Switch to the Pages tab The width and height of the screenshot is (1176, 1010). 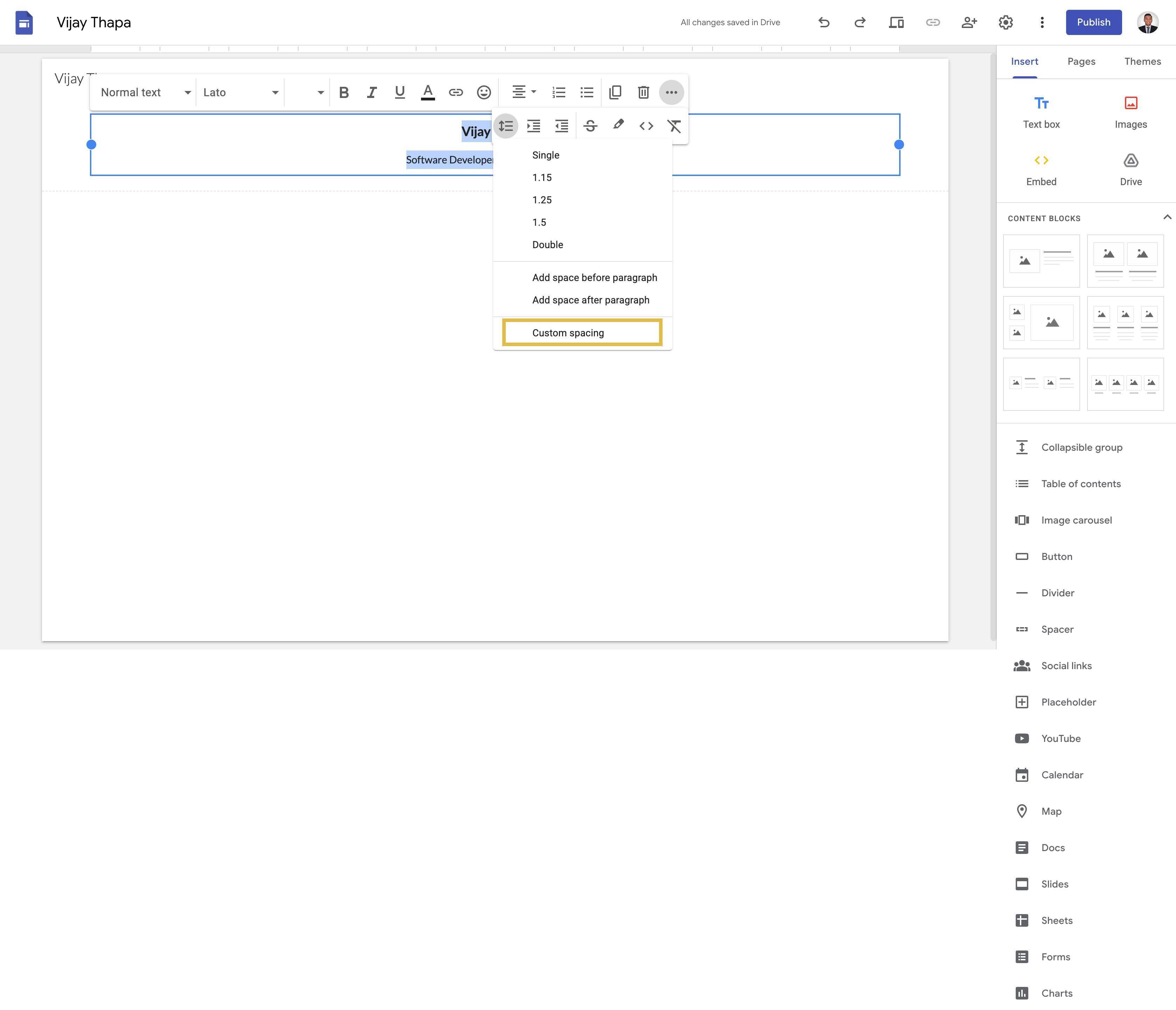coord(1081,61)
